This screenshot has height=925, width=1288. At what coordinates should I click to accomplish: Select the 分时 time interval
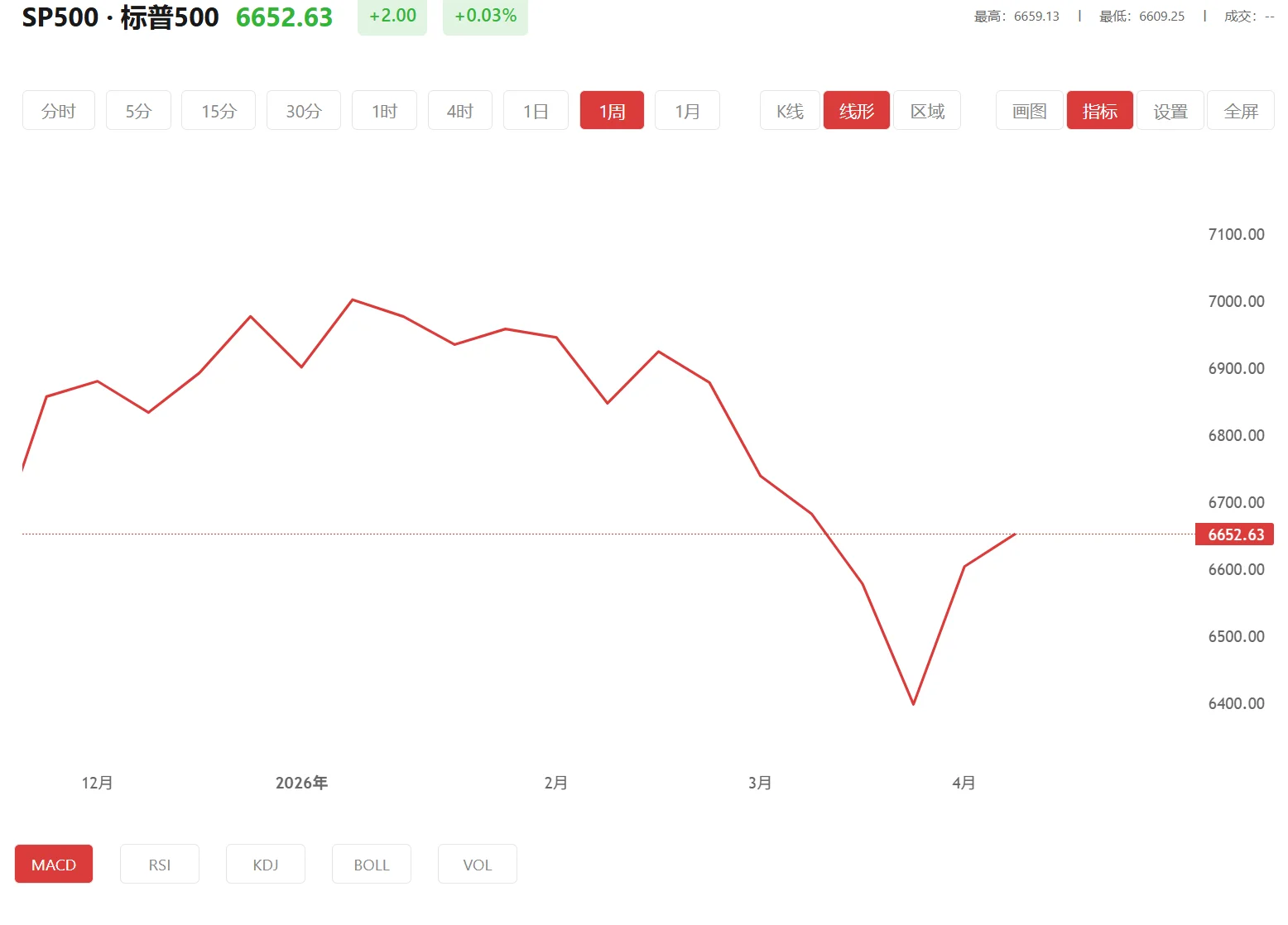[x=58, y=111]
